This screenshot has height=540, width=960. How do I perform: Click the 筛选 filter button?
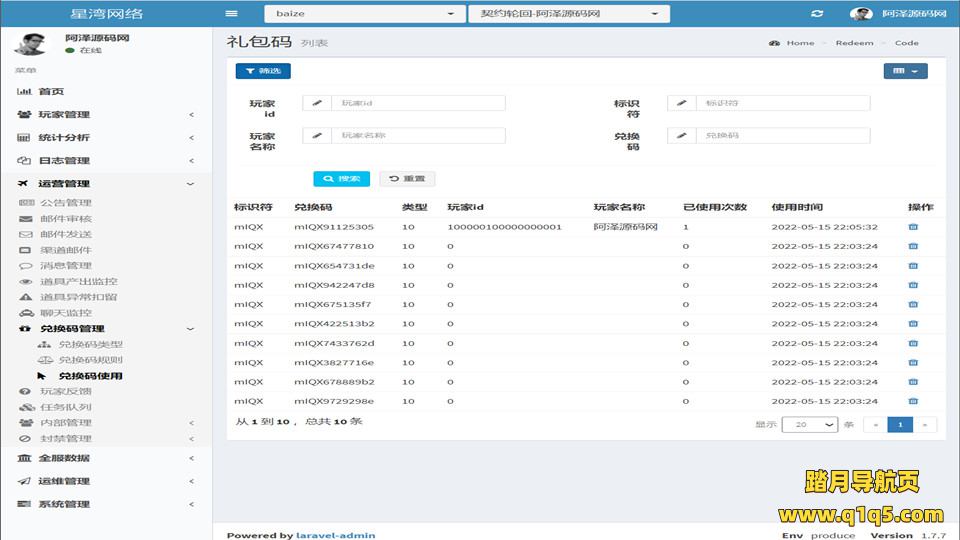tap(263, 71)
